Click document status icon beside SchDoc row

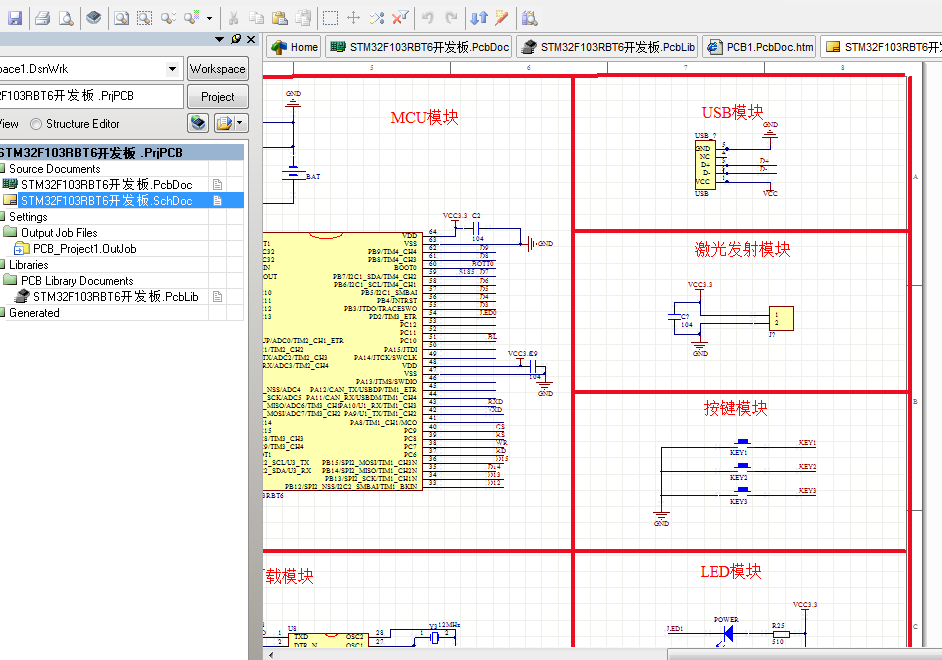click(217, 201)
